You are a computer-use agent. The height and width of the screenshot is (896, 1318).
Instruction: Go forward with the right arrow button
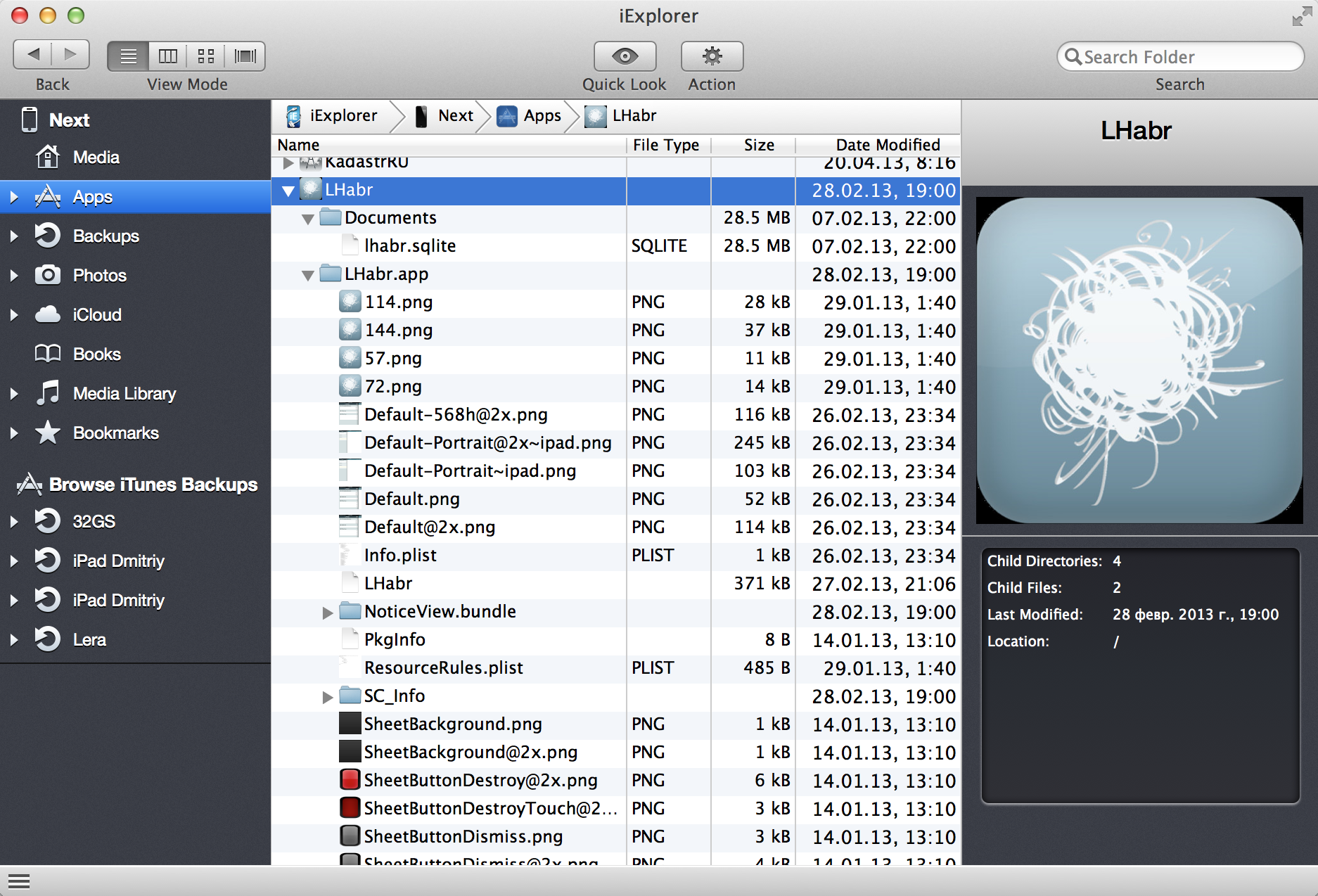[70, 55]
